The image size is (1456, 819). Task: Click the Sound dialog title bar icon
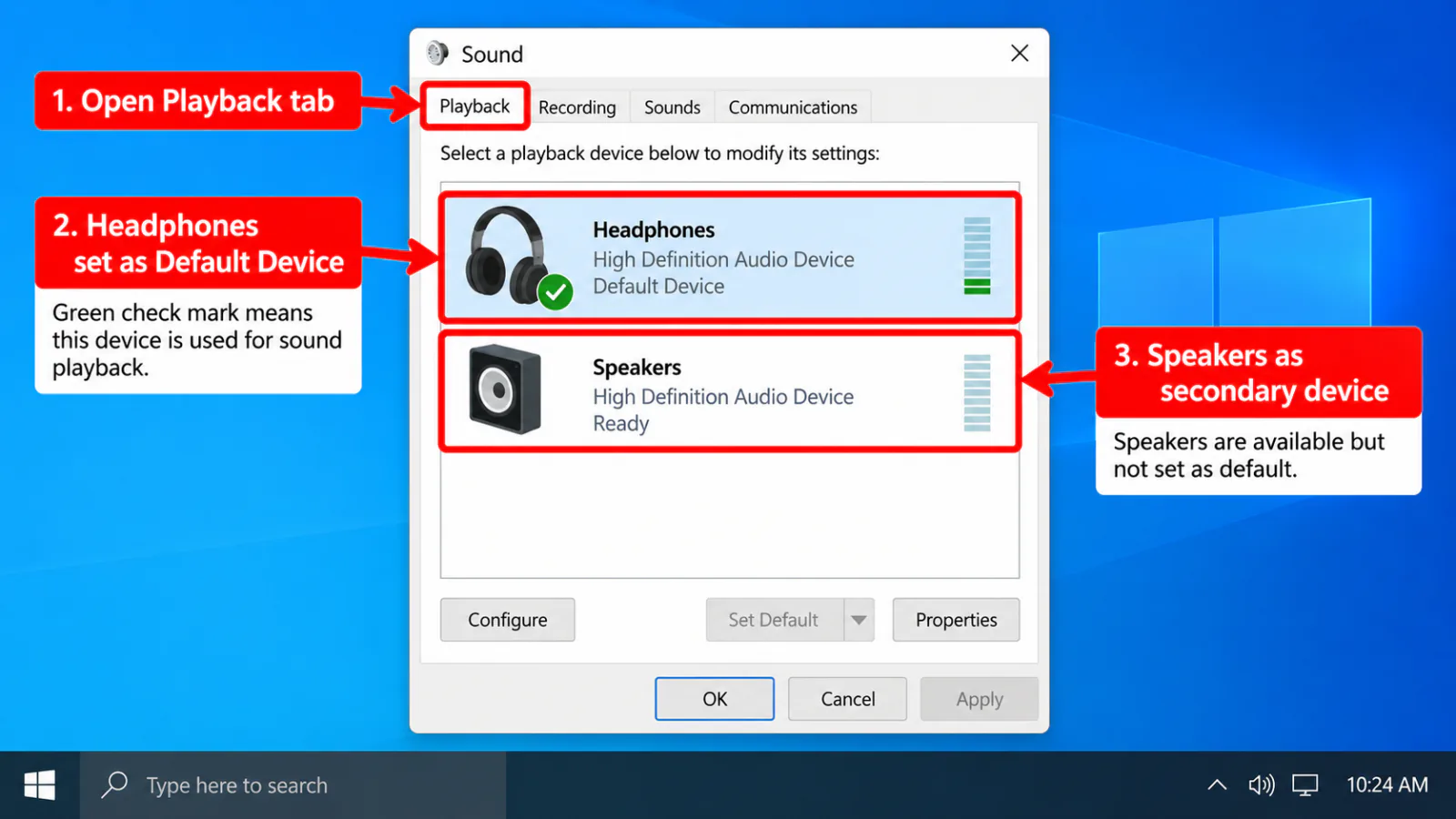(x=438, y=54)
